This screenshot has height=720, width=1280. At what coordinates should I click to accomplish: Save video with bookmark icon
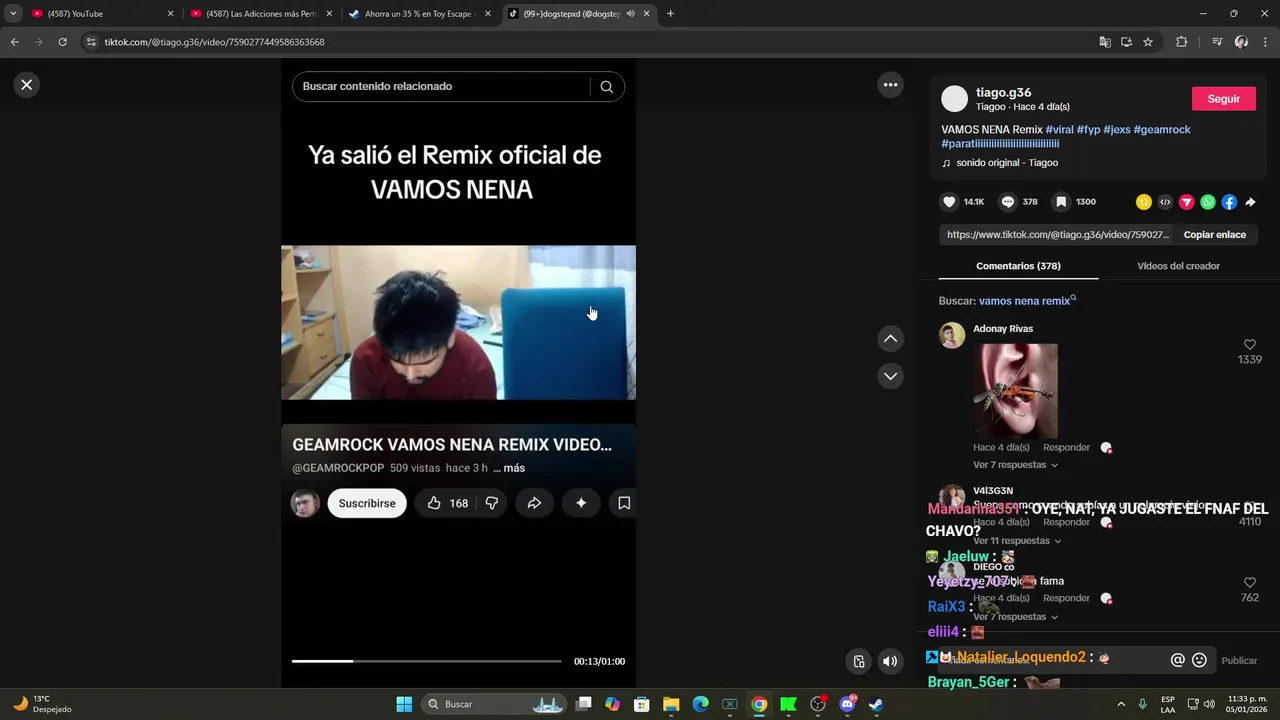pos(1061,202)
